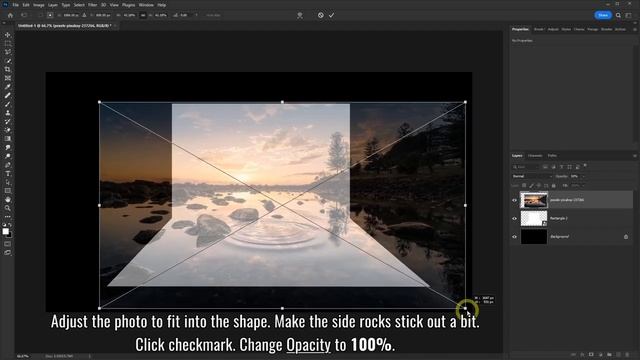Viewport: 640px width, 360px height.
Task: Hide the Background layer
Action: (x=514, y=237)
